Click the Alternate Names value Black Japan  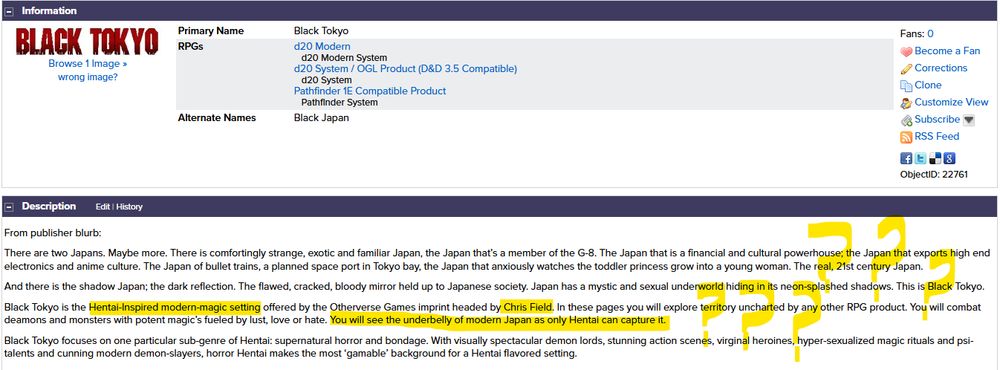tap(321, 118)
